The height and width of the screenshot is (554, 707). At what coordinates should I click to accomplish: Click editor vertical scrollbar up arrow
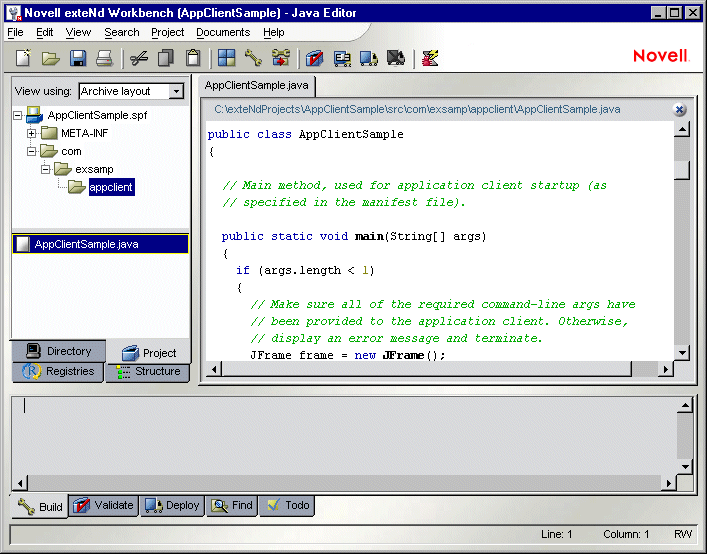tap(682, 130)
